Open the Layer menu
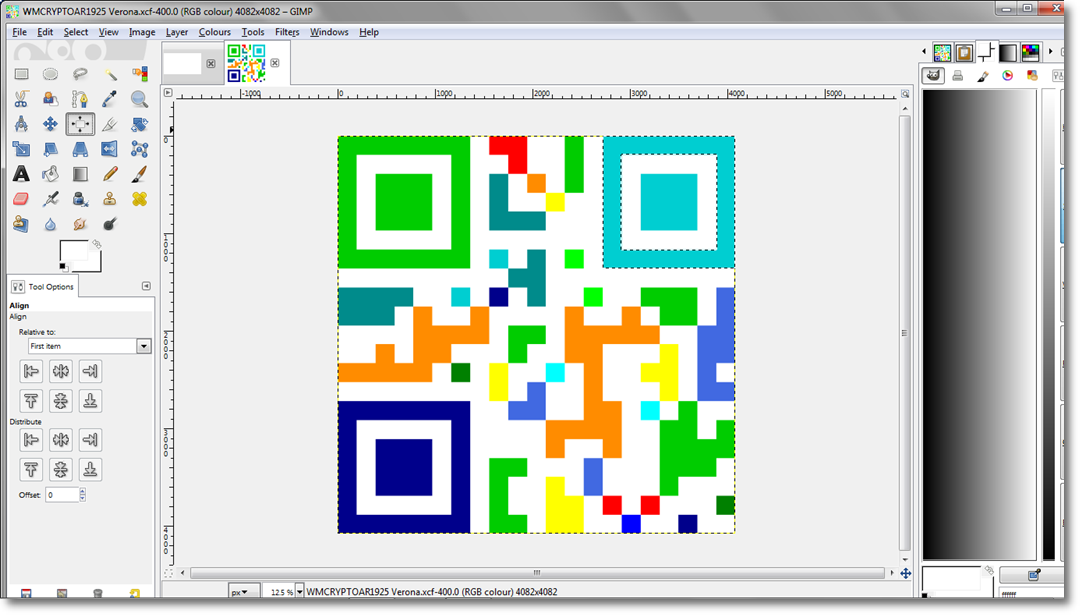Image resolution: width=1080 pixels, height=615 pixels. 176,32
